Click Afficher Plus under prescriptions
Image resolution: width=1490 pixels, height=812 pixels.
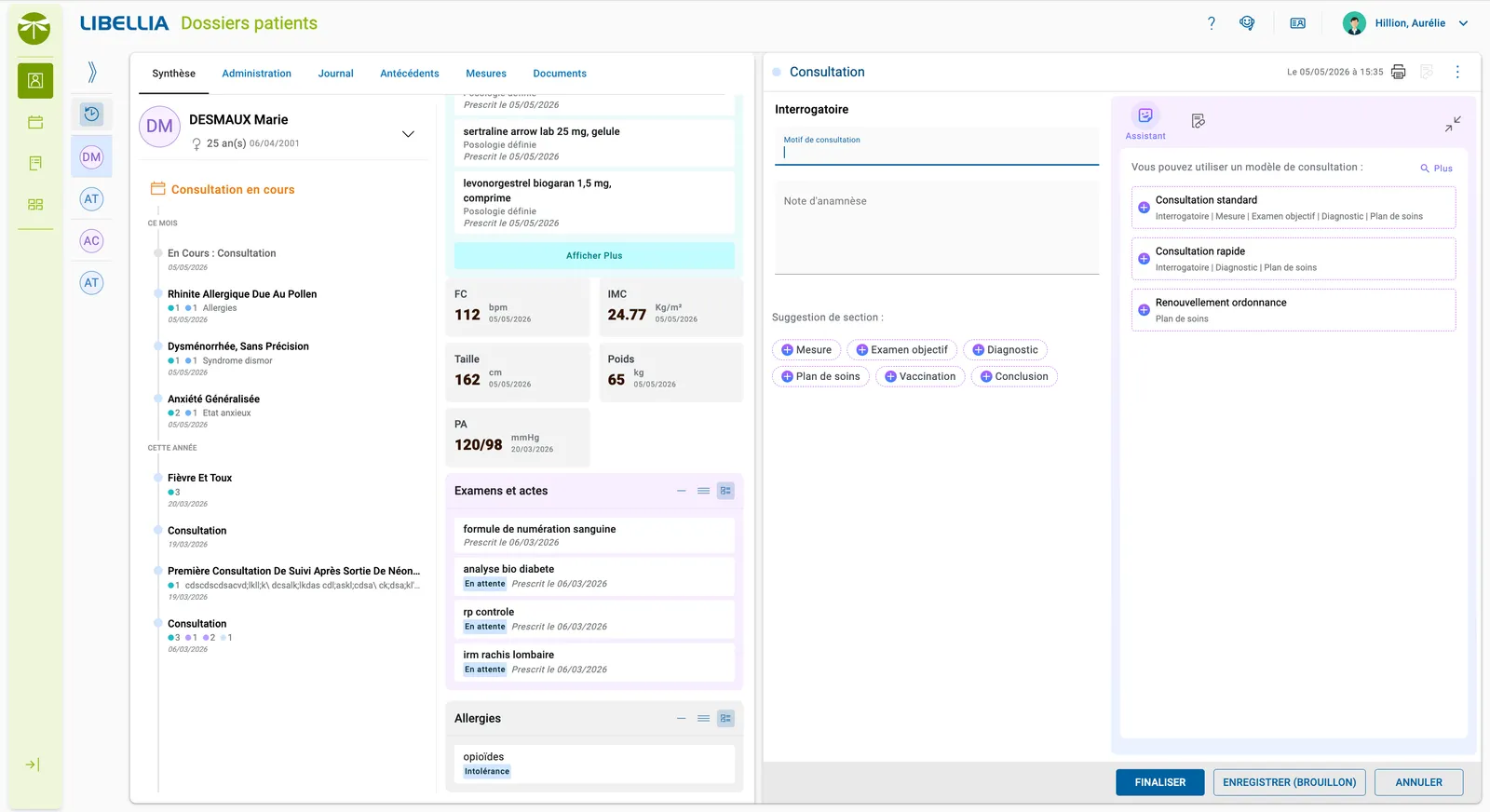pyautogui.click(x=594, y=255)
